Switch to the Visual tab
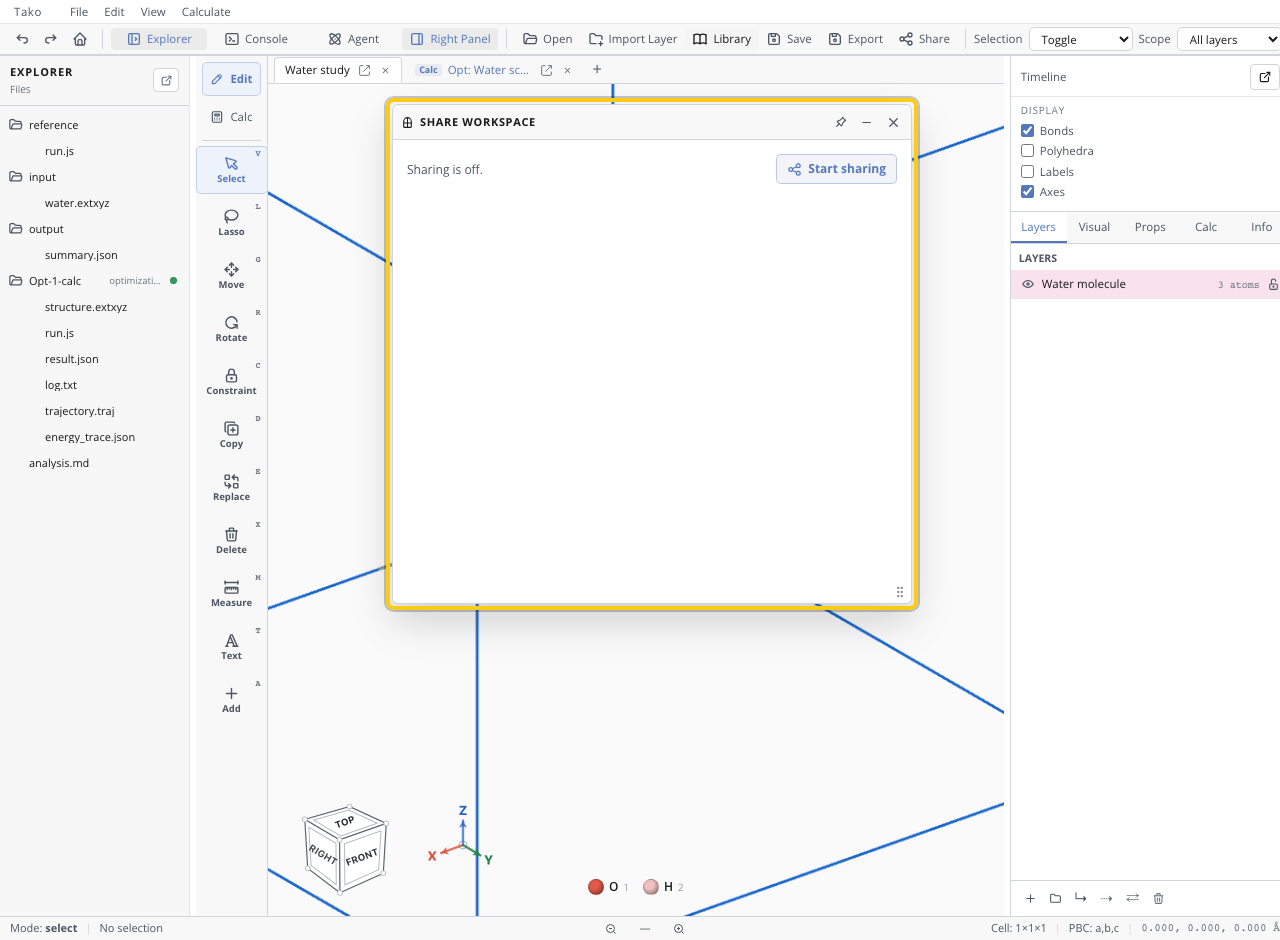 1094,227
